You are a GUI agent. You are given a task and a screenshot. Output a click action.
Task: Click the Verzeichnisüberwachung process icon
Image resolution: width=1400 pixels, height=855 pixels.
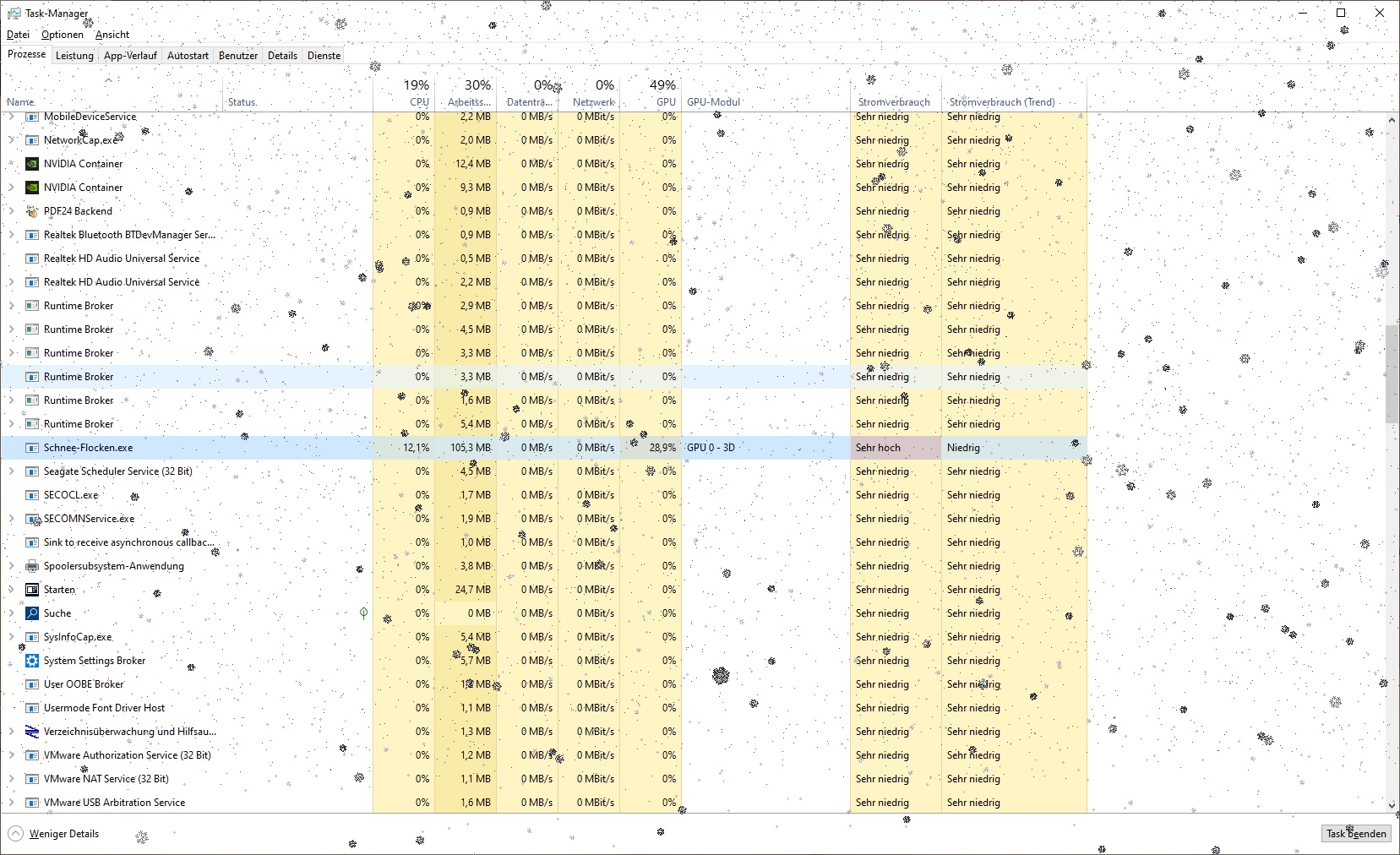click(32, 732)
